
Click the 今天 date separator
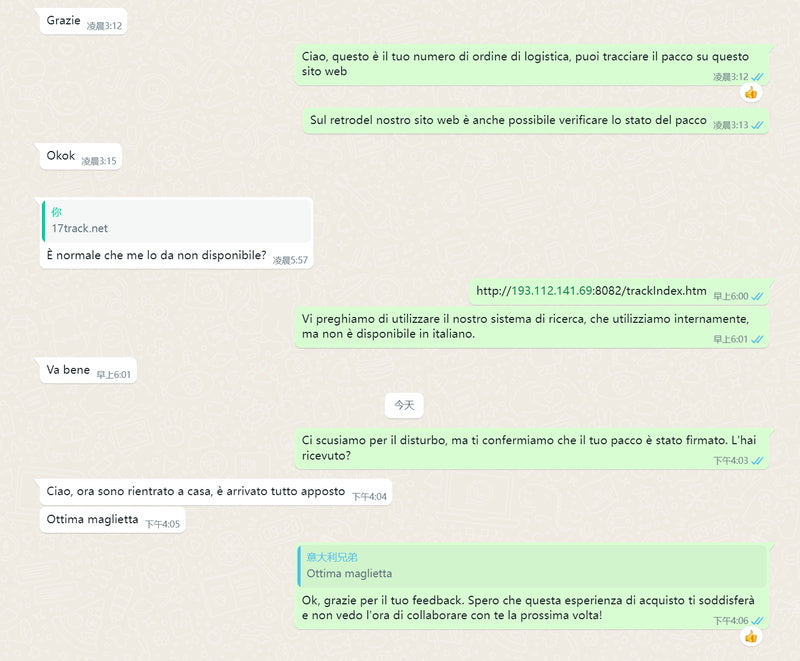click(404, 405)
